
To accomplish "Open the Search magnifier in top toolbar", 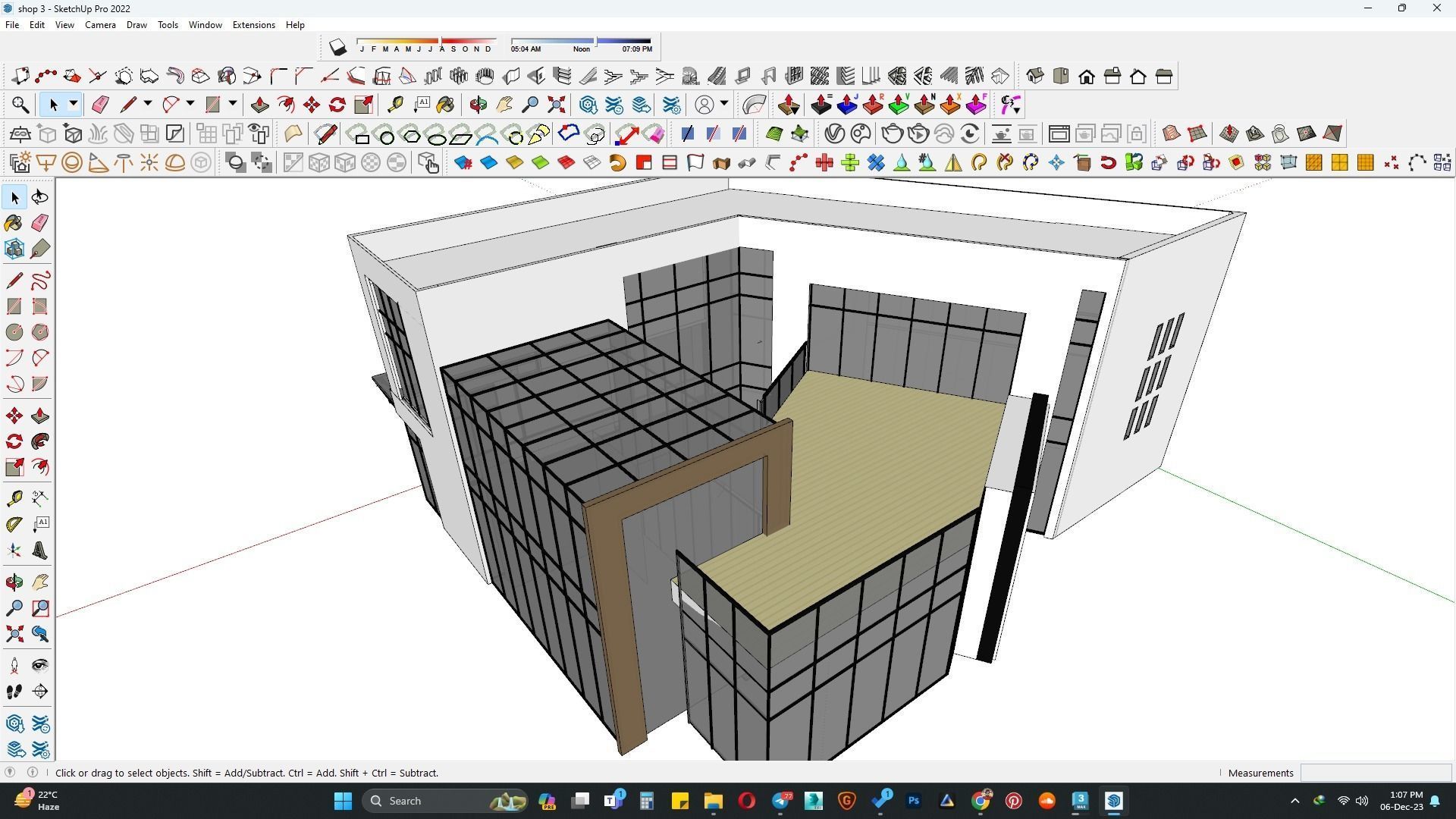I will (x=20, y=105).
